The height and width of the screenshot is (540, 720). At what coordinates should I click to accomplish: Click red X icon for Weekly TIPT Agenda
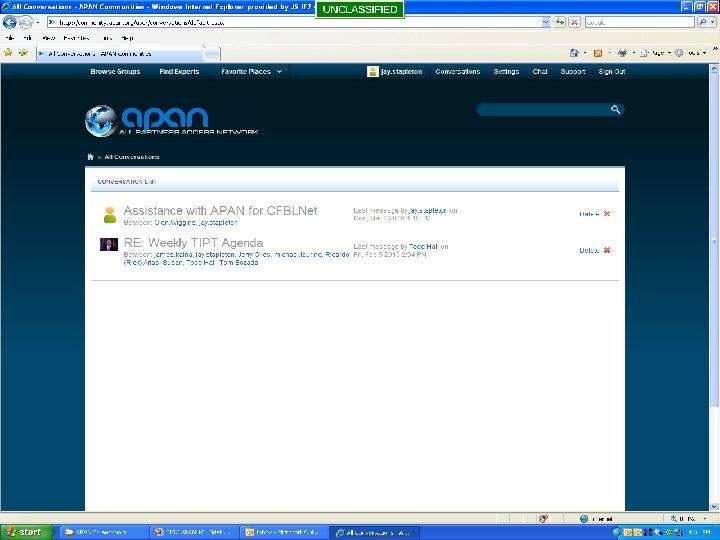(x=607, y=250)
